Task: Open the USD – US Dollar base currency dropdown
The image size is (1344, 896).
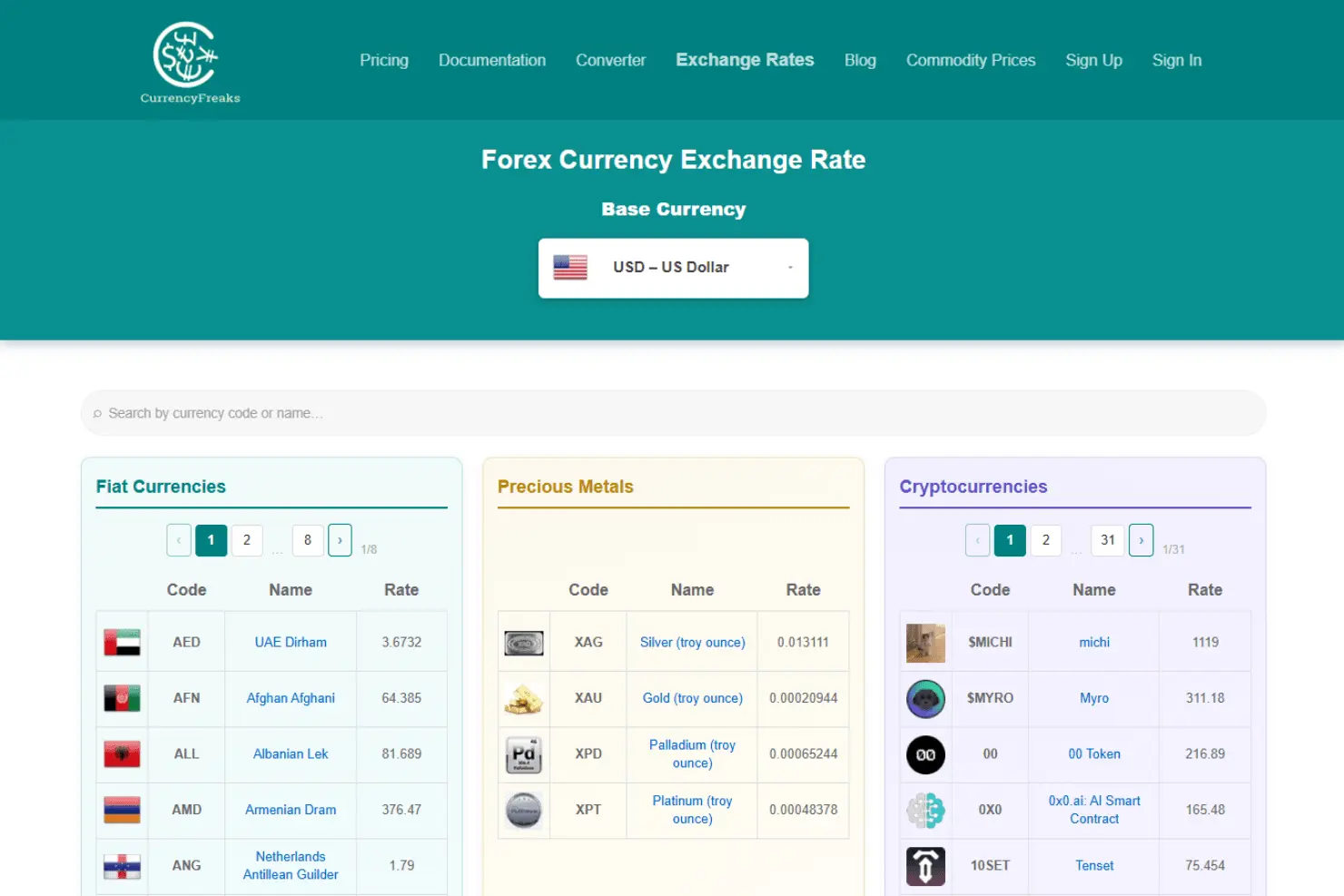Action: [673, 268]
